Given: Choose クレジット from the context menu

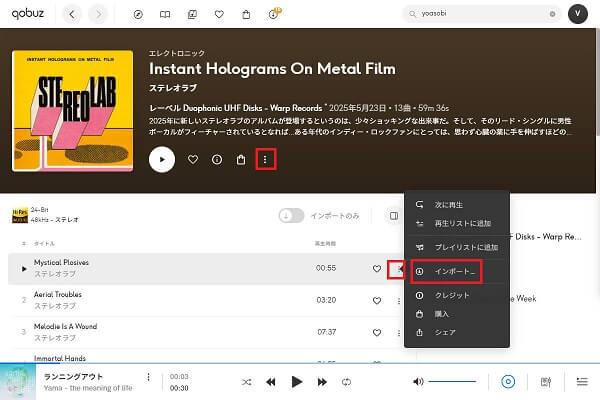Looking at the screenshot, I should (x=457, y=295).
